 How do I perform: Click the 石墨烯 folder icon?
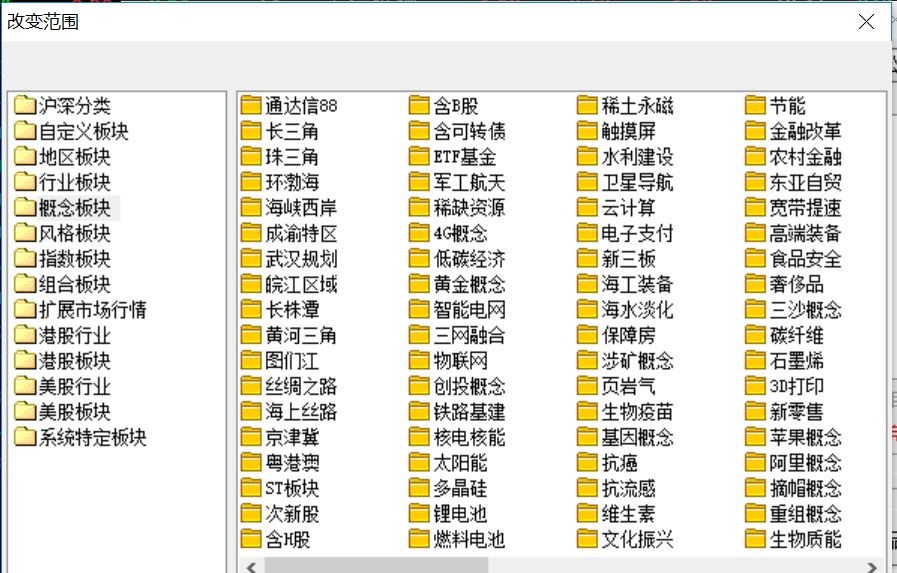(755, 361)
